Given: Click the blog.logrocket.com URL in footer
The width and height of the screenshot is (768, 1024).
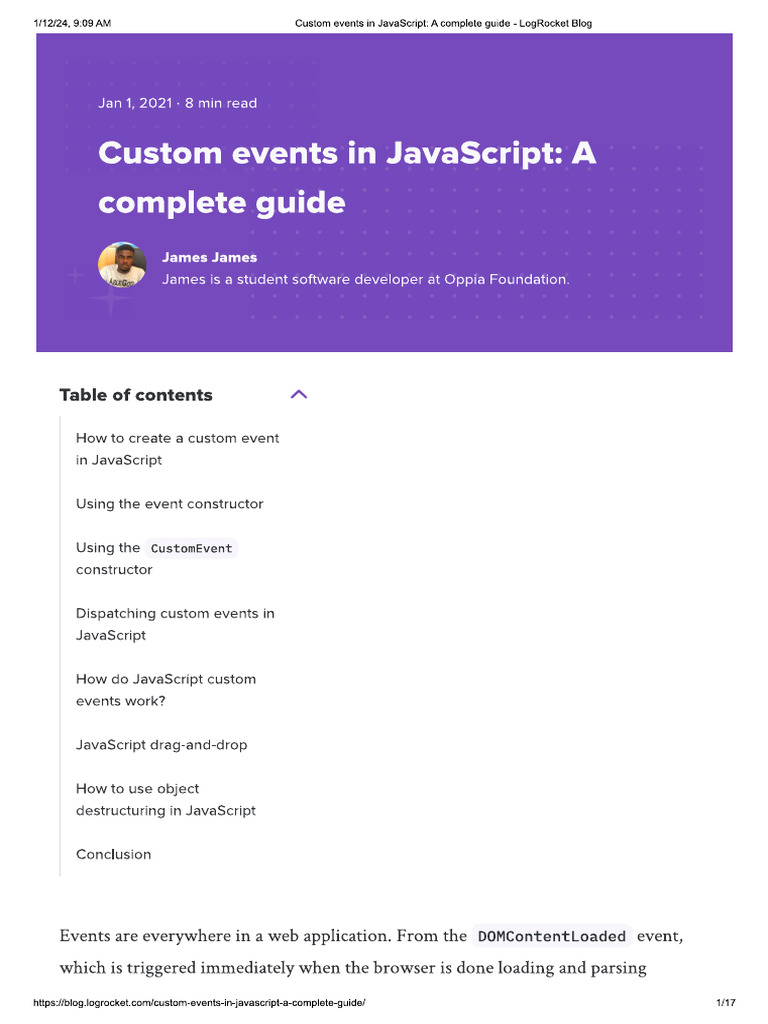Looking at the screenshot, I should tap(200, 1002).
